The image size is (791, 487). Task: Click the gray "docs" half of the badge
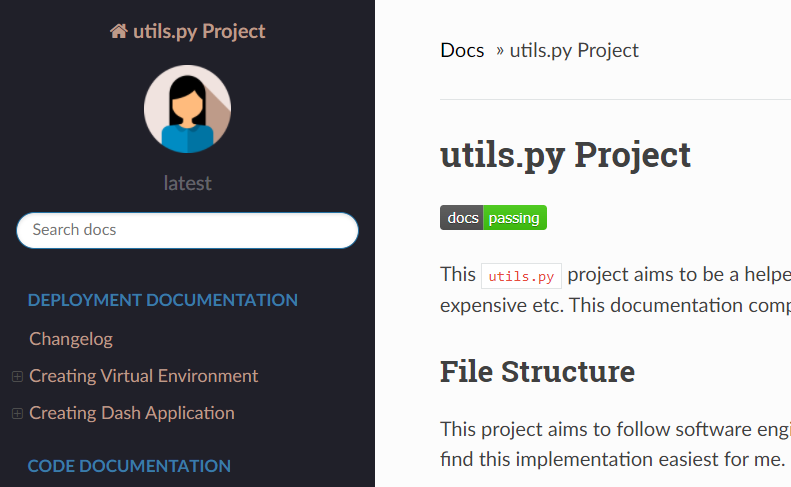(x=462, y=218)
